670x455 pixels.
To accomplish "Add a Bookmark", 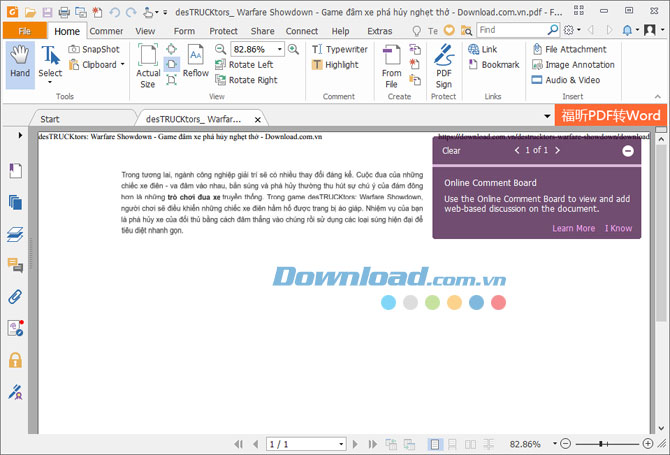I will tap(494, 65).
